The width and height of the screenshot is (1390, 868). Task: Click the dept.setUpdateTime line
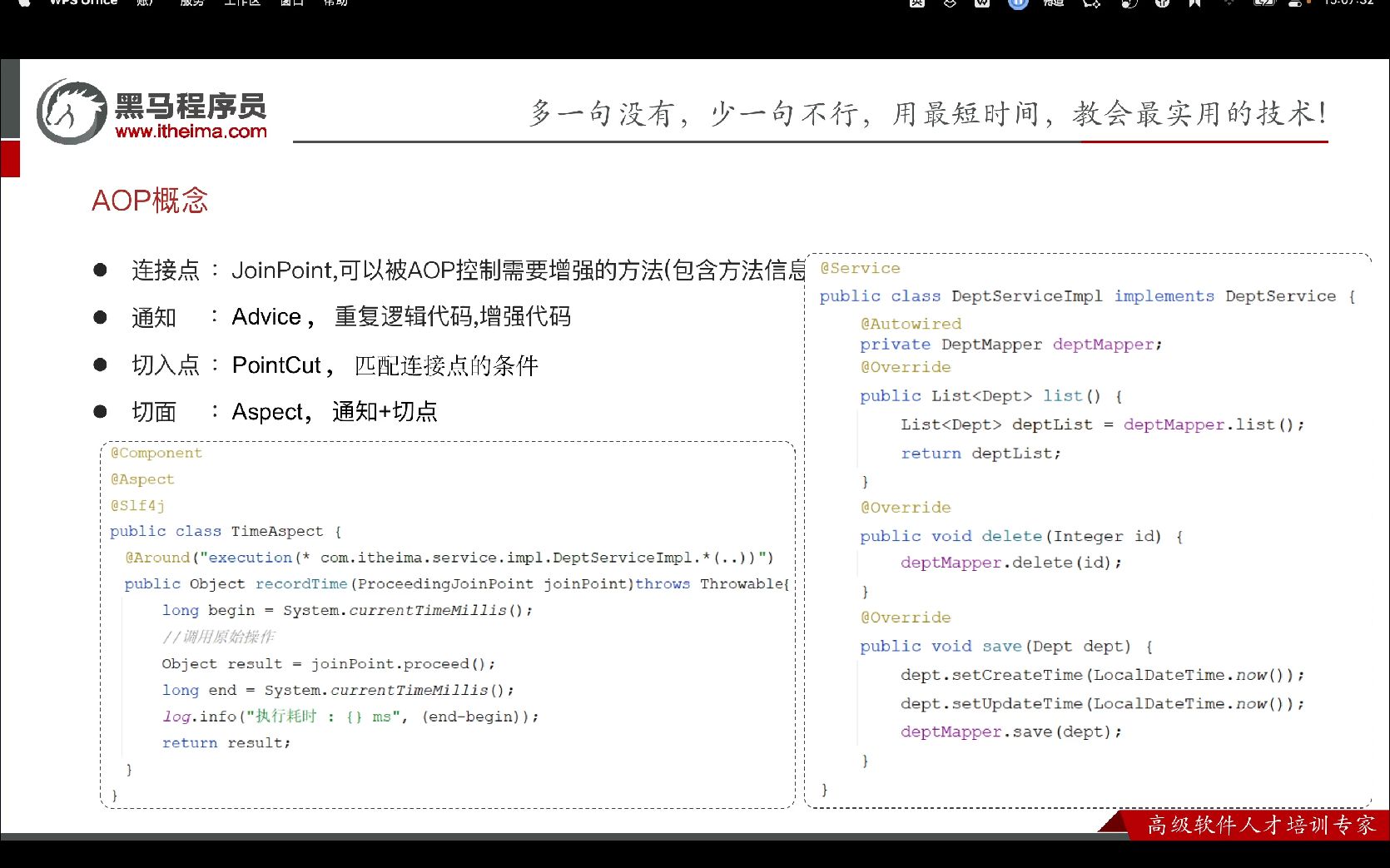click(x=1102, y=704)
